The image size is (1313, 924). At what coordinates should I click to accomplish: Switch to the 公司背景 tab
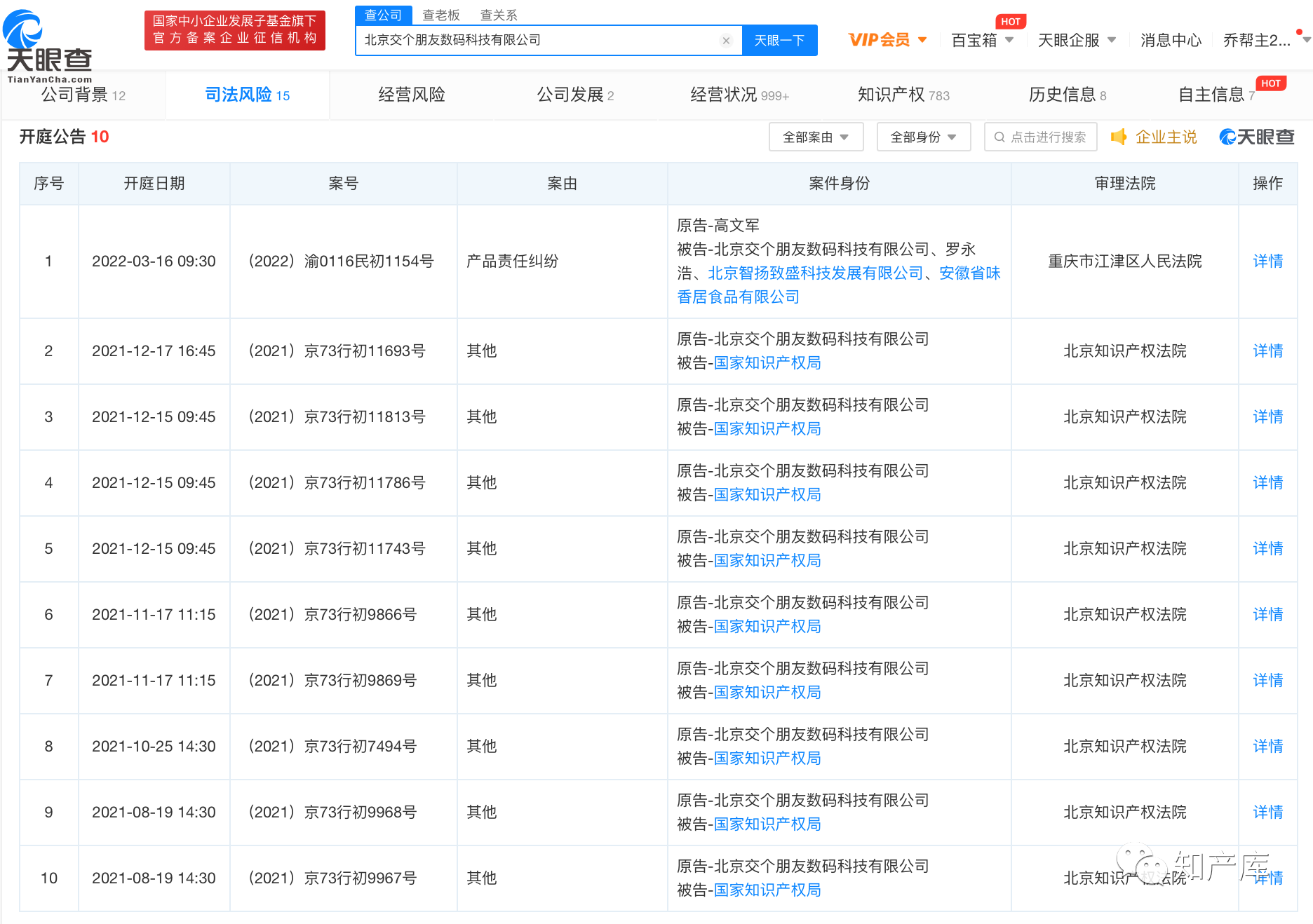point(83,95)
